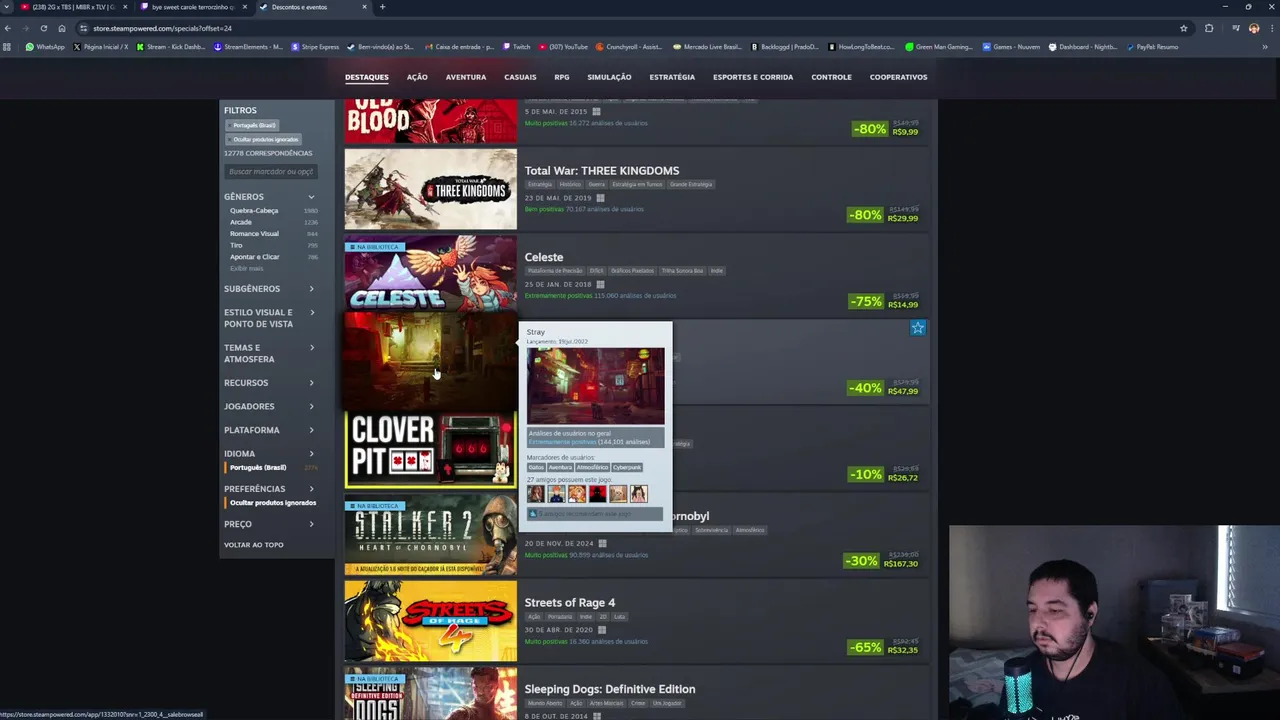Screen dimensions: 1280x720
Task: Open the WhatsApp bookmark
Action: coord(45,47)
